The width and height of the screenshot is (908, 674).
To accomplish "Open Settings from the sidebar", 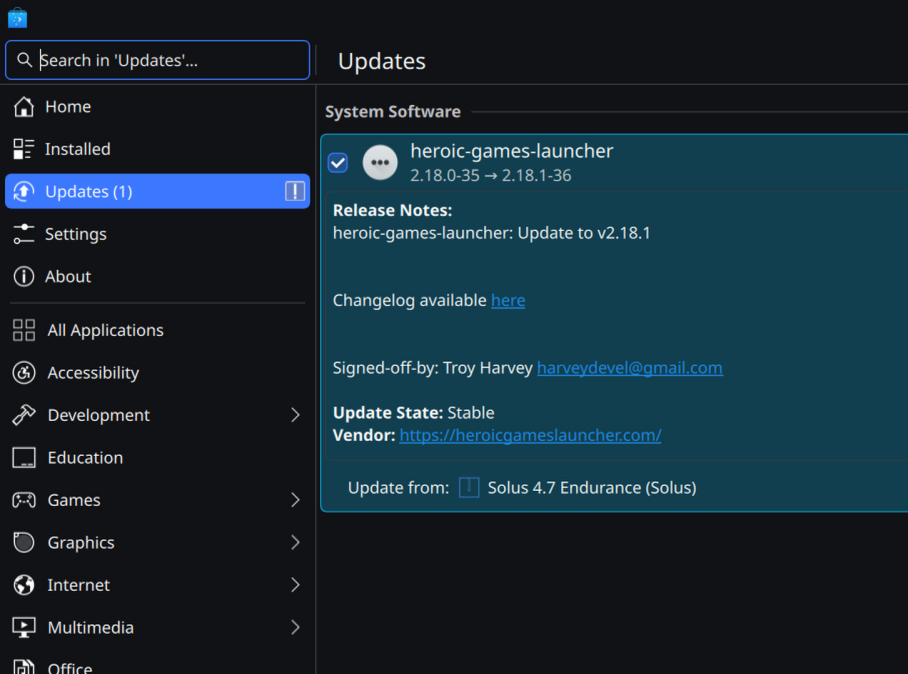I will pyautogui.click(x=158, y=234).
